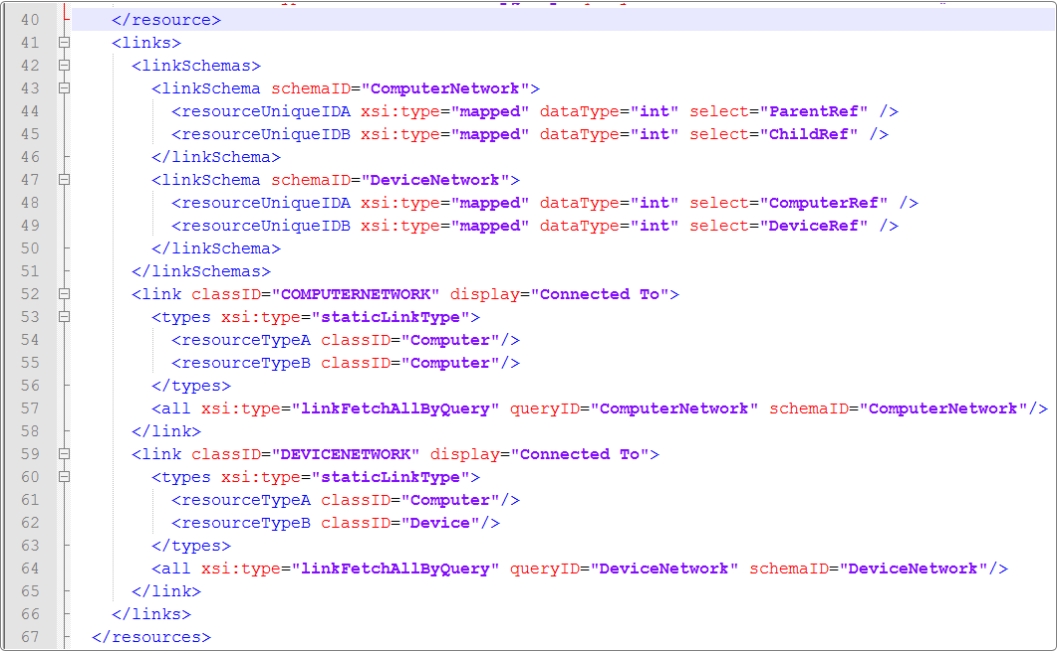Collapse the DEVICENETWORK link block on line 59
1060x654 pixels.
click(x=64, y=455)
